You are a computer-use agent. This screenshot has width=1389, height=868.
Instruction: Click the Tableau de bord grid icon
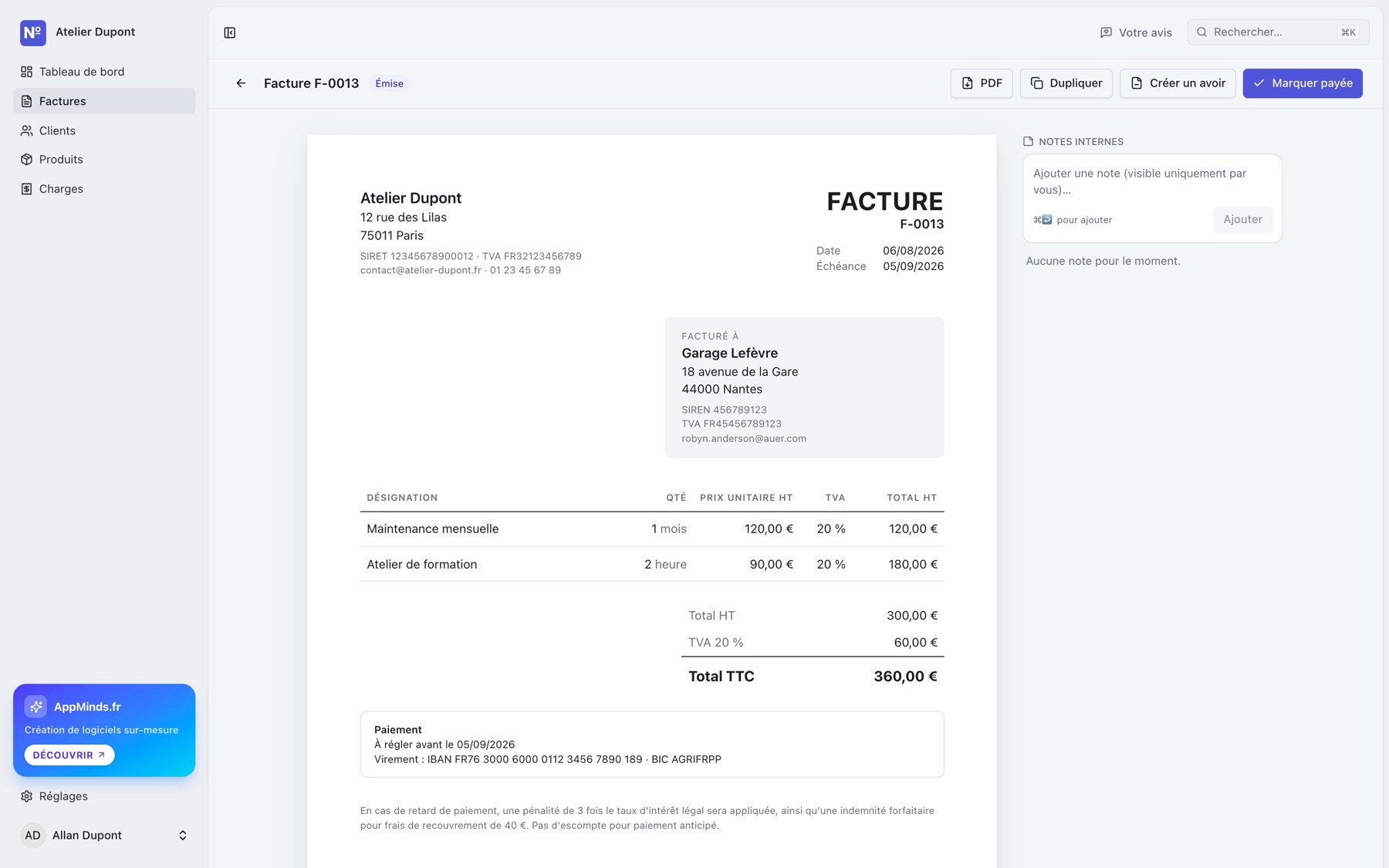(27, 72)
